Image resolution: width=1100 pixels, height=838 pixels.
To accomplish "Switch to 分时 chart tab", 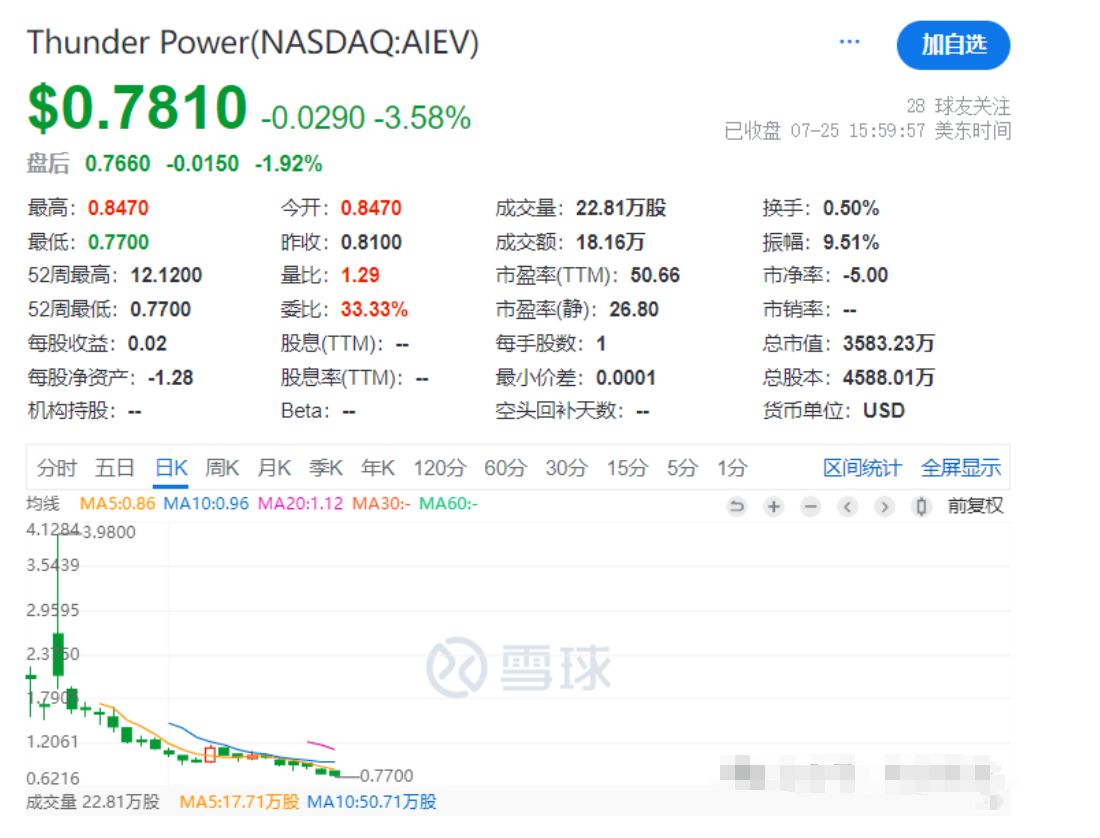I will [x=56, y=468].
